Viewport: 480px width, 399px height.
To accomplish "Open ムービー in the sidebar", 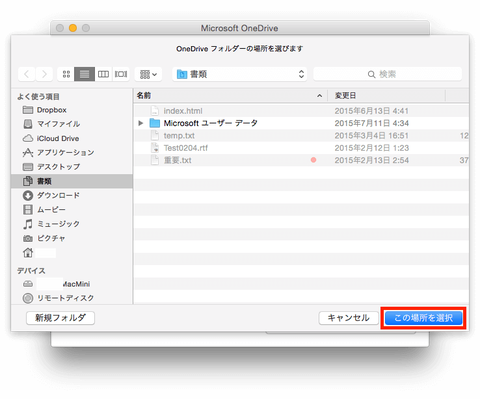I will (x=72, y=210).
